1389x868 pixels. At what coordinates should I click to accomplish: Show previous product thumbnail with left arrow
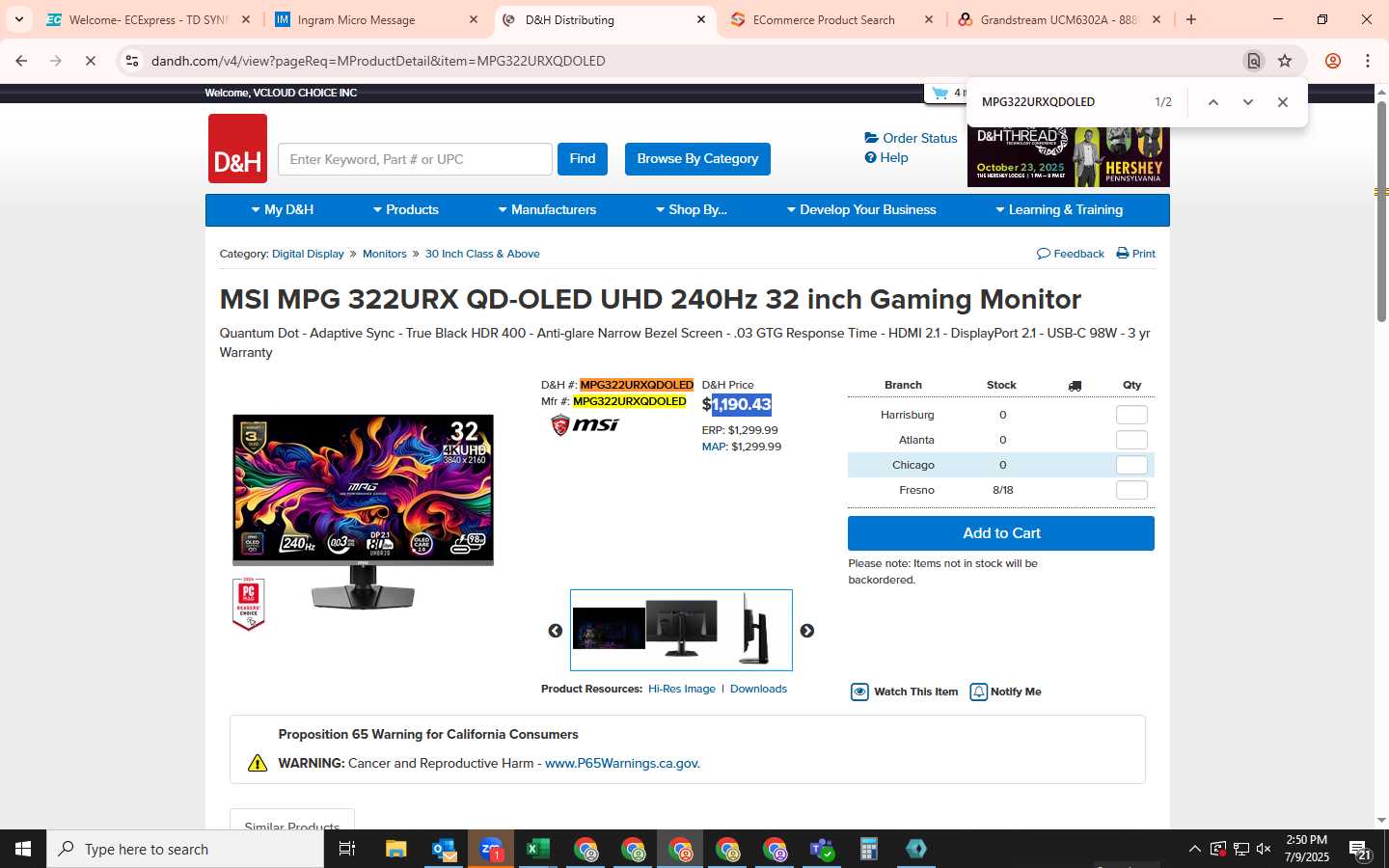[556, 631]
